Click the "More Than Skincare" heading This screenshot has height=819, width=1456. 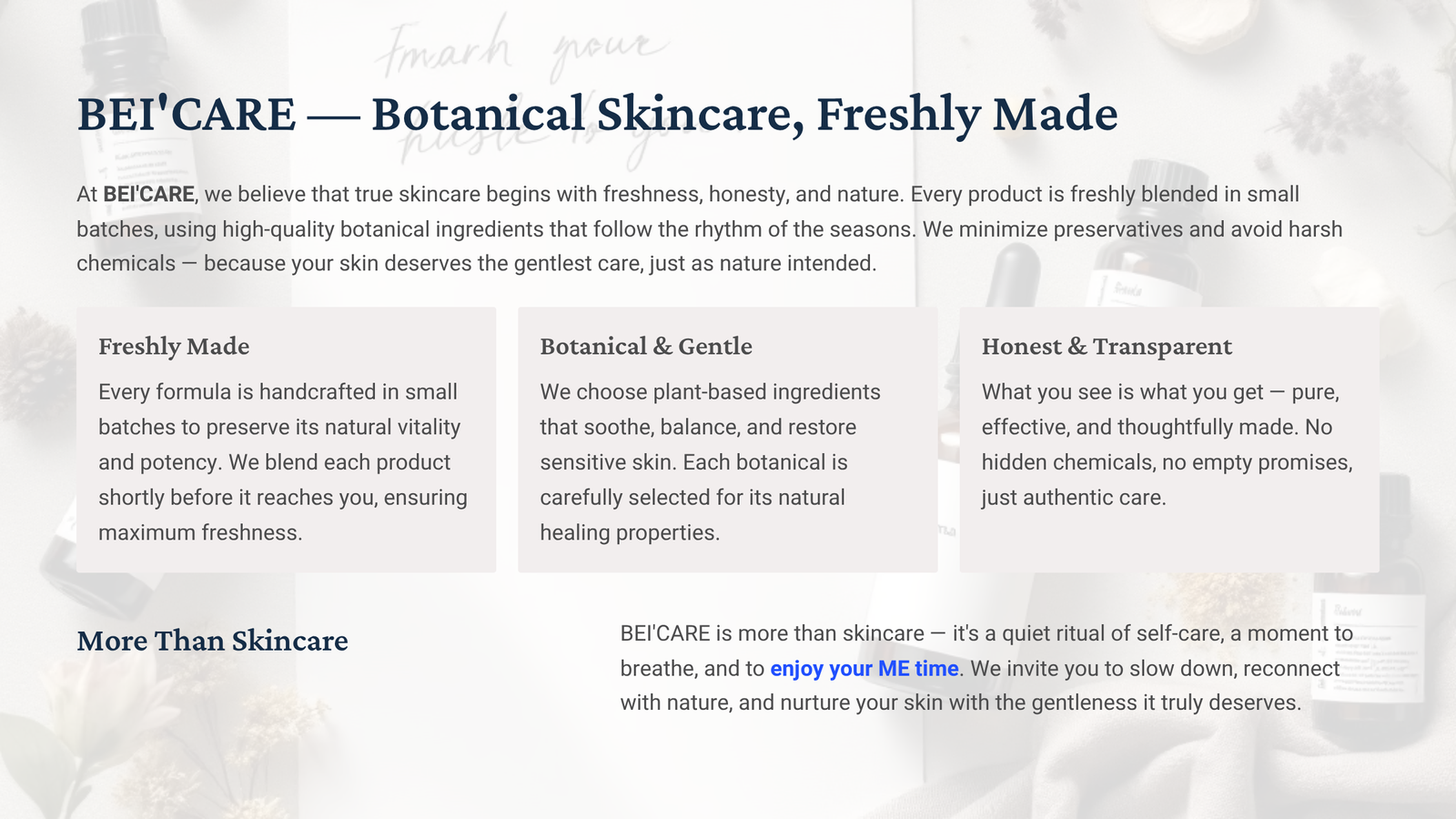pos(212,642)
